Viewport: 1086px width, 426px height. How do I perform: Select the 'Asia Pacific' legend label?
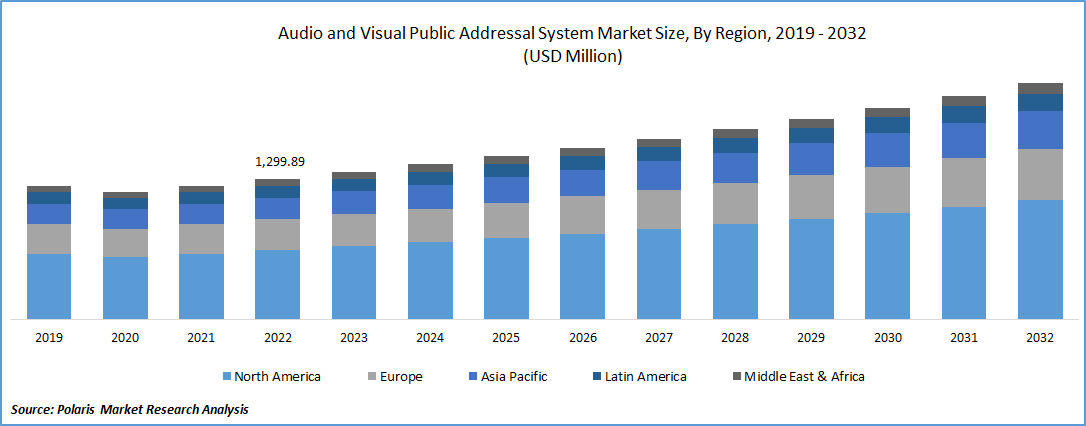pyautogui.click(x=513, y=377)
